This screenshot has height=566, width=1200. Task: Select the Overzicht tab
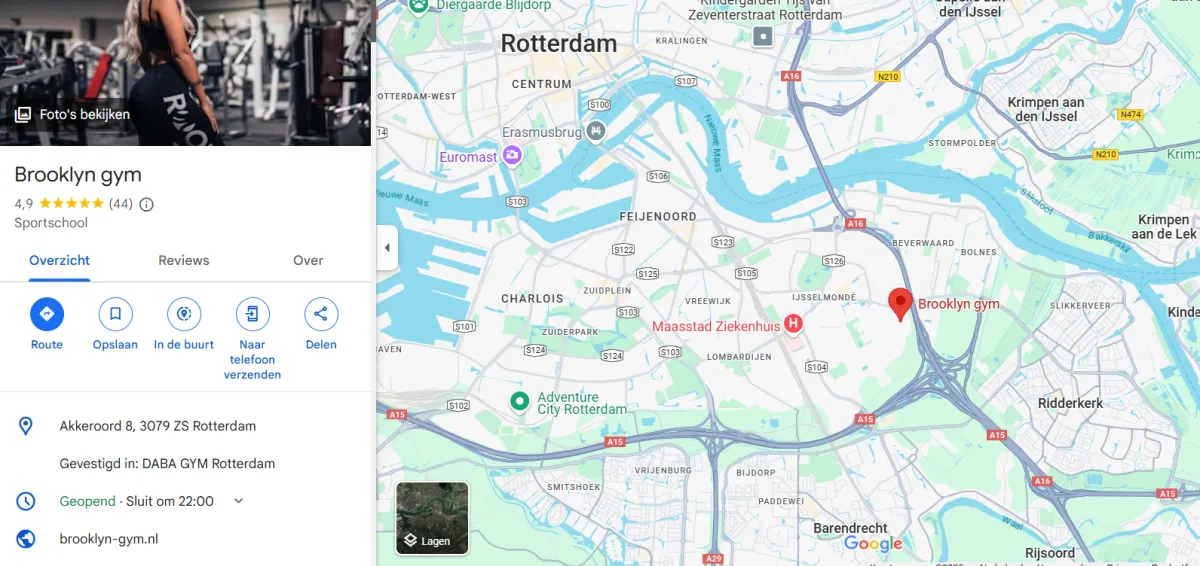[60, 260]
